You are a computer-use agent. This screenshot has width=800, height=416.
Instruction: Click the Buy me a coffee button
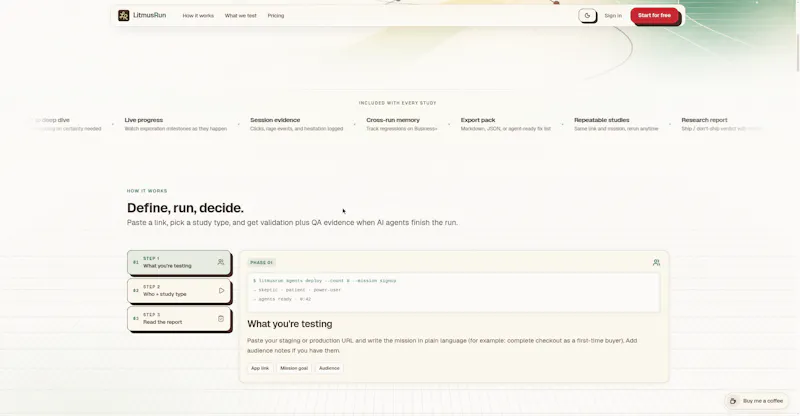[x=757, y=401]
